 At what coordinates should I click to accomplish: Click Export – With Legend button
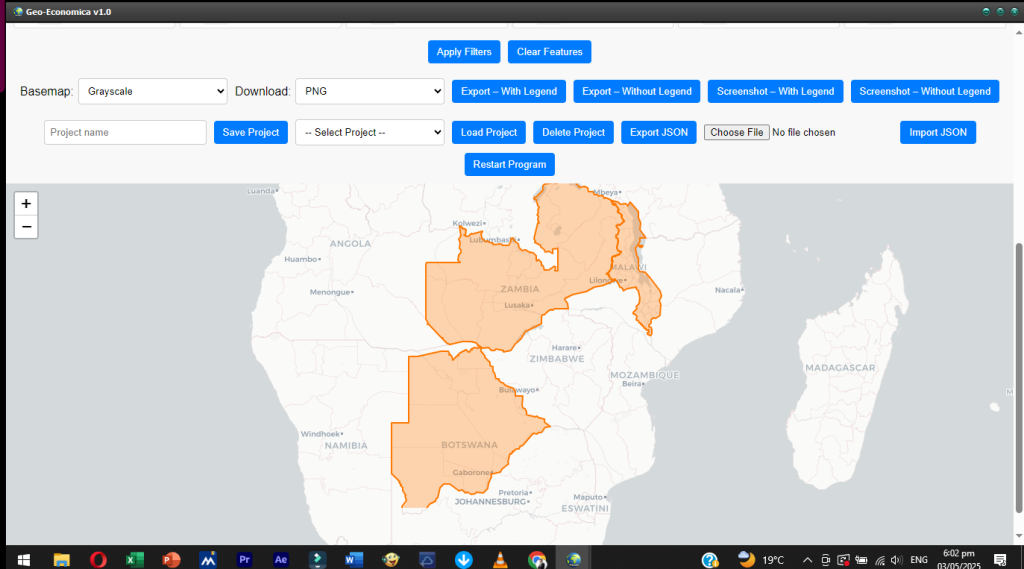point(509,91)
